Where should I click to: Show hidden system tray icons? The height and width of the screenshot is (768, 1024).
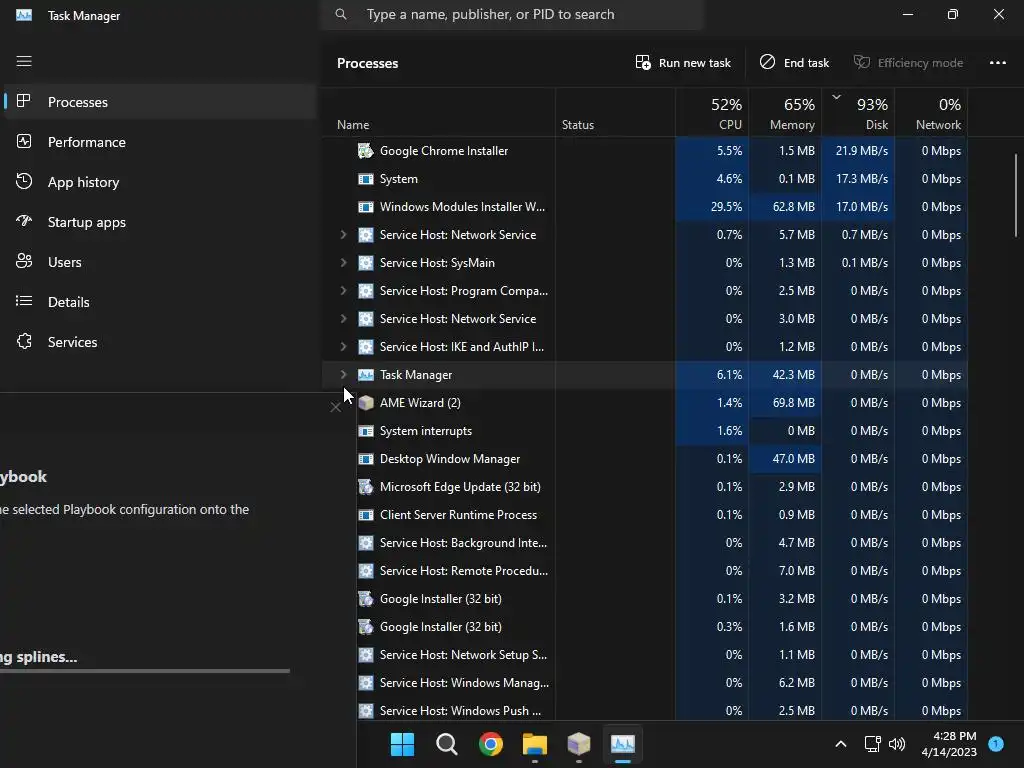point(840,744)
